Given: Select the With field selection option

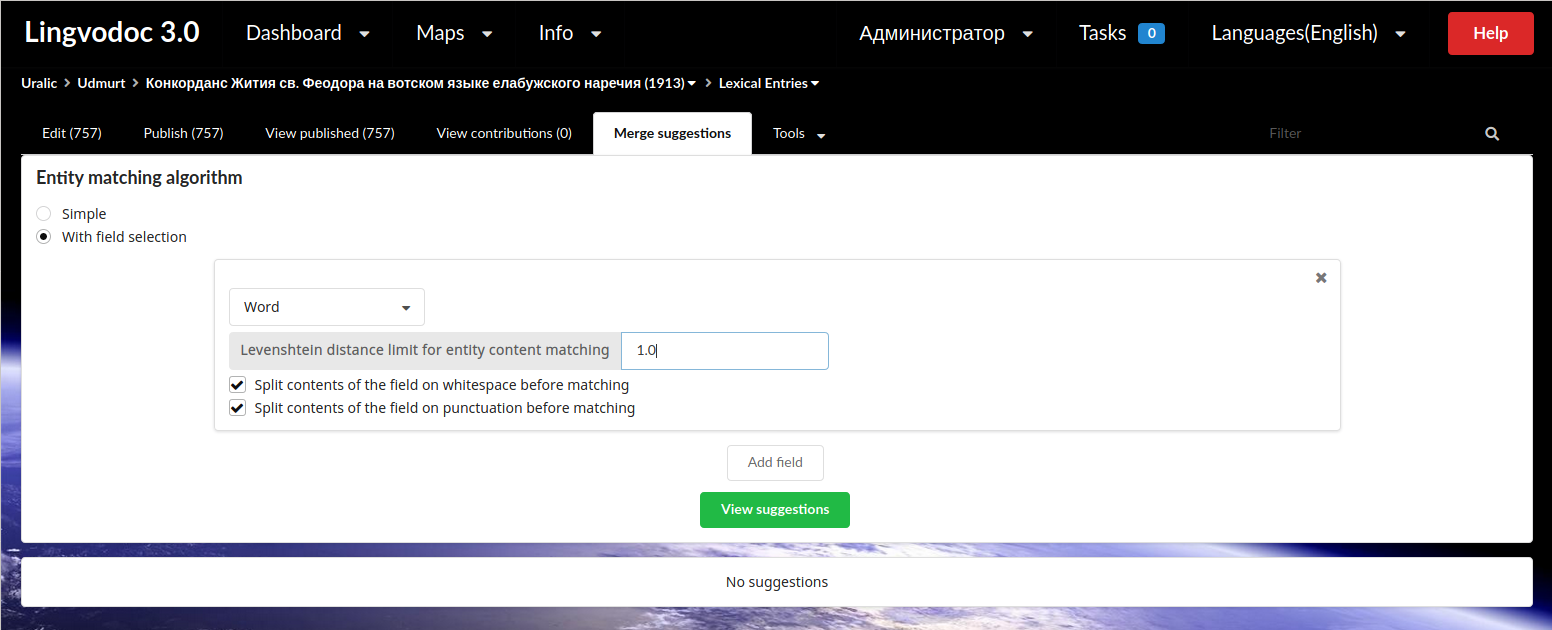Looking at the screenshot, I should pyautogui.click(x=43, y=236).
